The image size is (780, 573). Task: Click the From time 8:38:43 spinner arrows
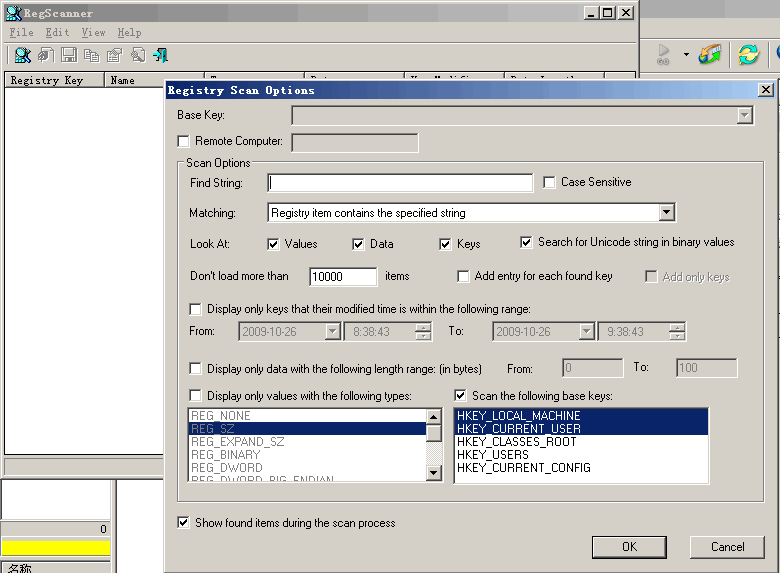pos(423,331)
